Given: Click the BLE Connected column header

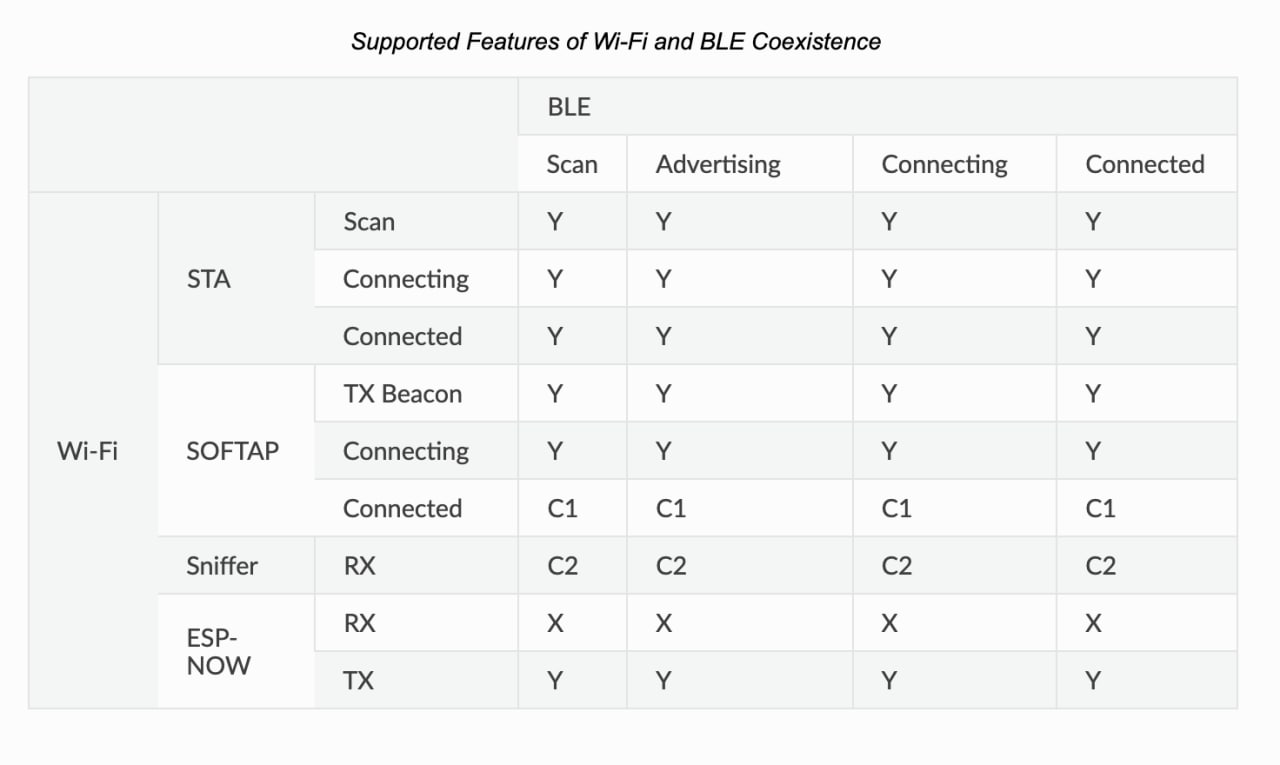Looking at the screenshot, I should click(1144, 165).
